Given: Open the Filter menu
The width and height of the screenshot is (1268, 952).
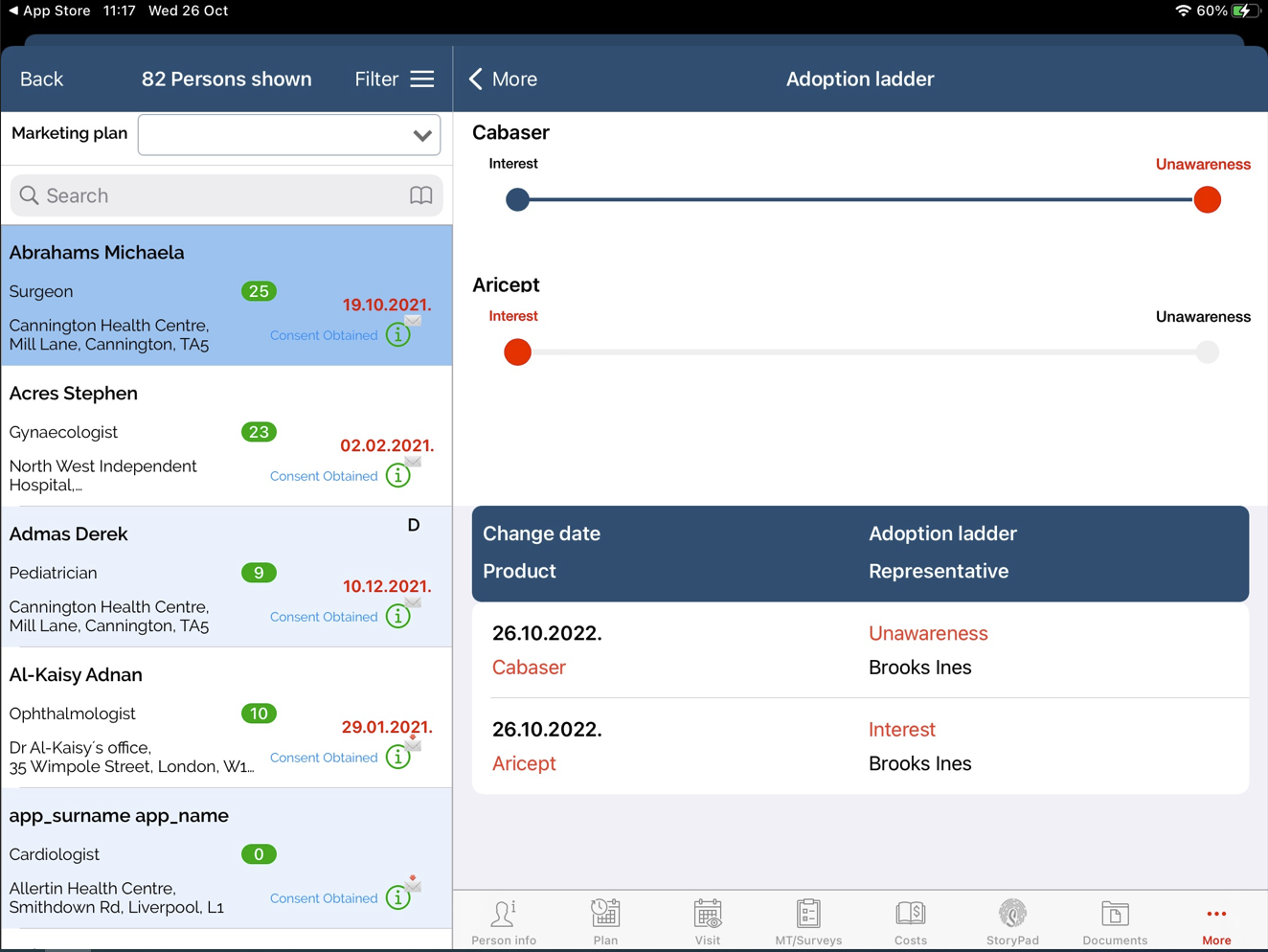Looking at the screenshot, I should 394,79.
